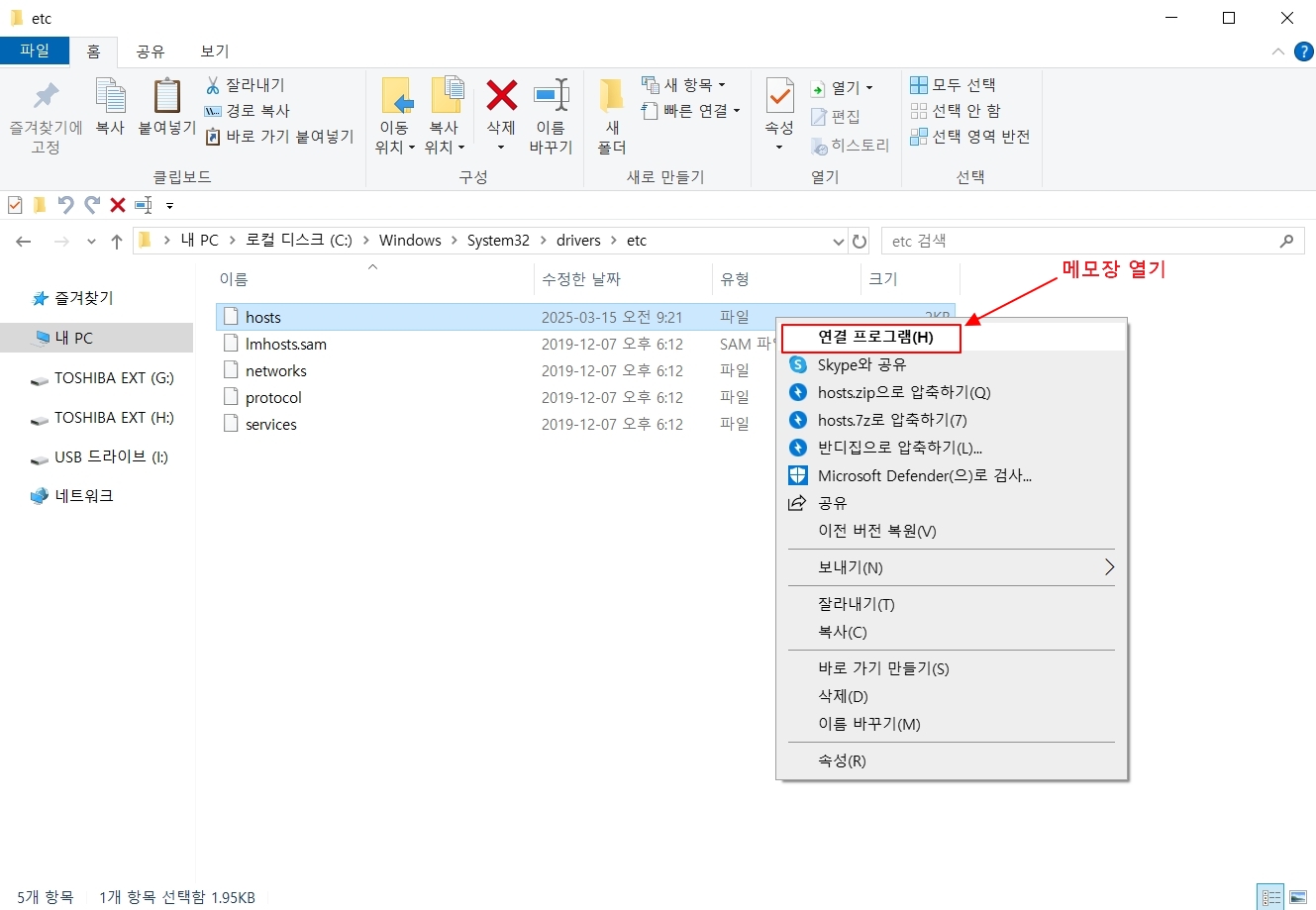The width and height of the screenshot is (1316, 910).
Task: Click Invert Selection in ribbon
Action: 970,137
